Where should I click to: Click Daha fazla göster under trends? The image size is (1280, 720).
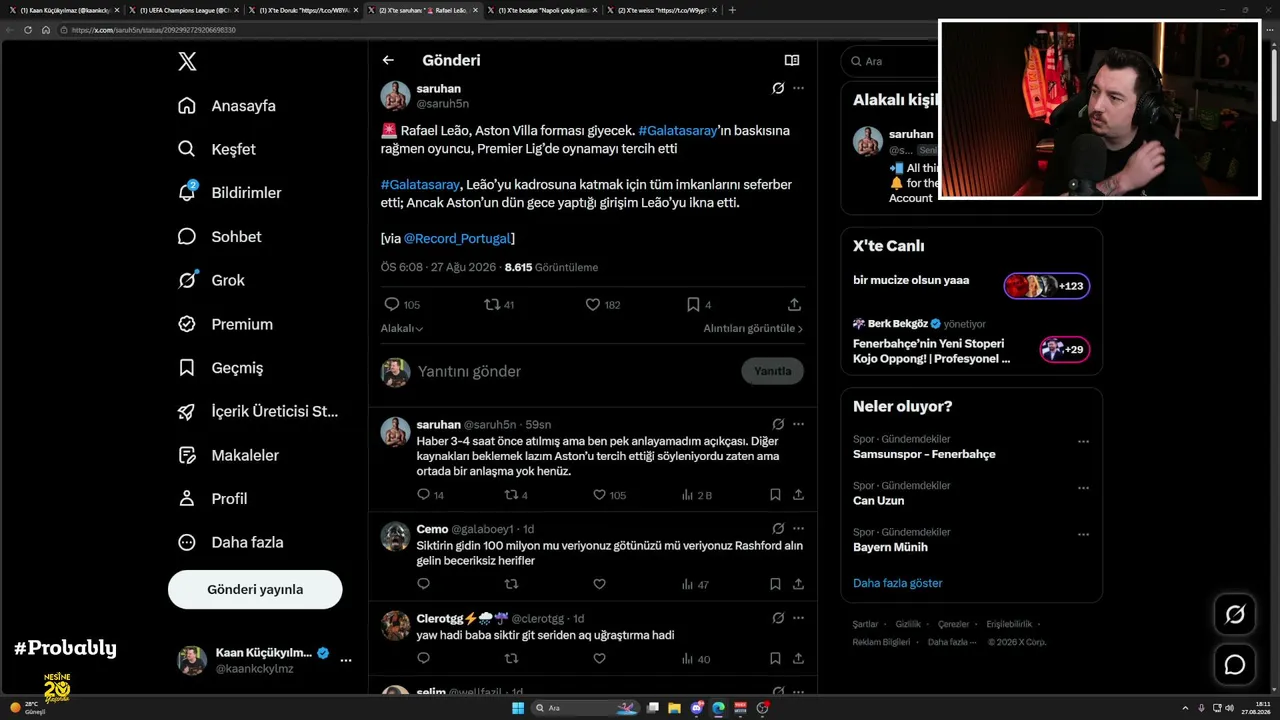(898, 583)
